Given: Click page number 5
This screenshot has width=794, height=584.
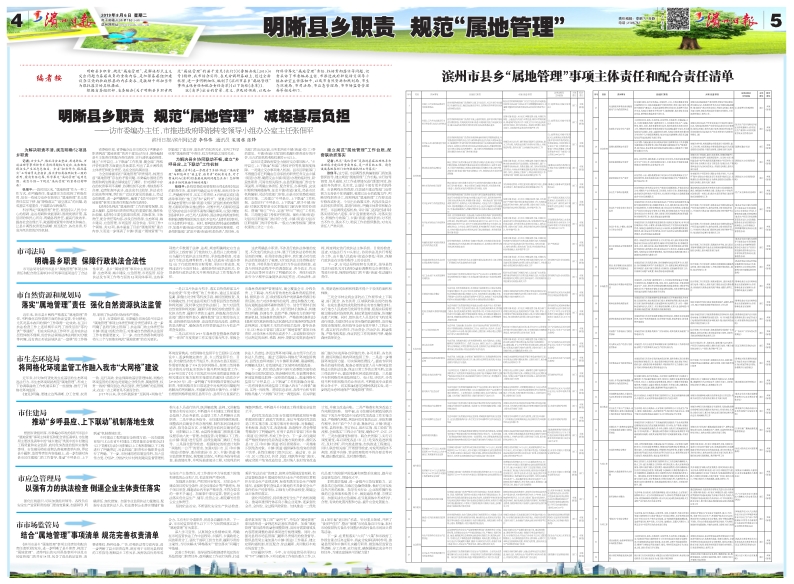Looking at the screenshot, I should pyautogui.click(x=775, y=20).
